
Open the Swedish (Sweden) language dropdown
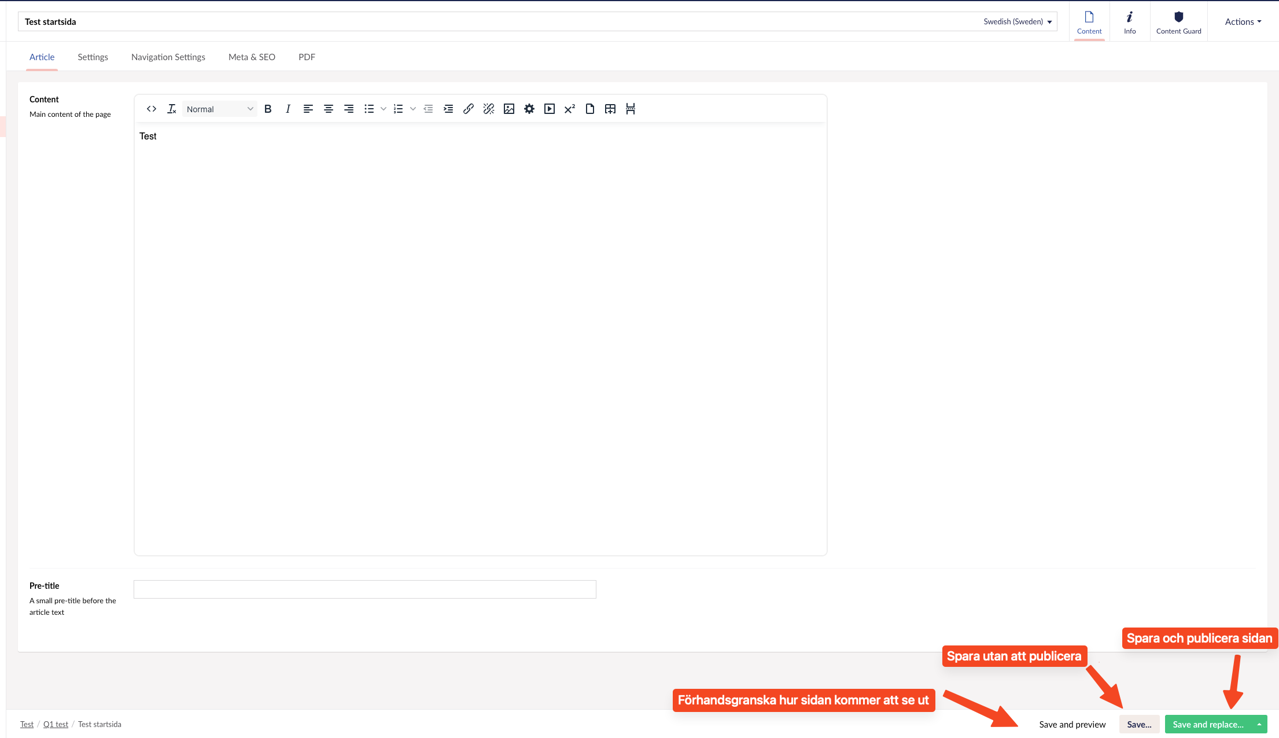click(1017, 21)
